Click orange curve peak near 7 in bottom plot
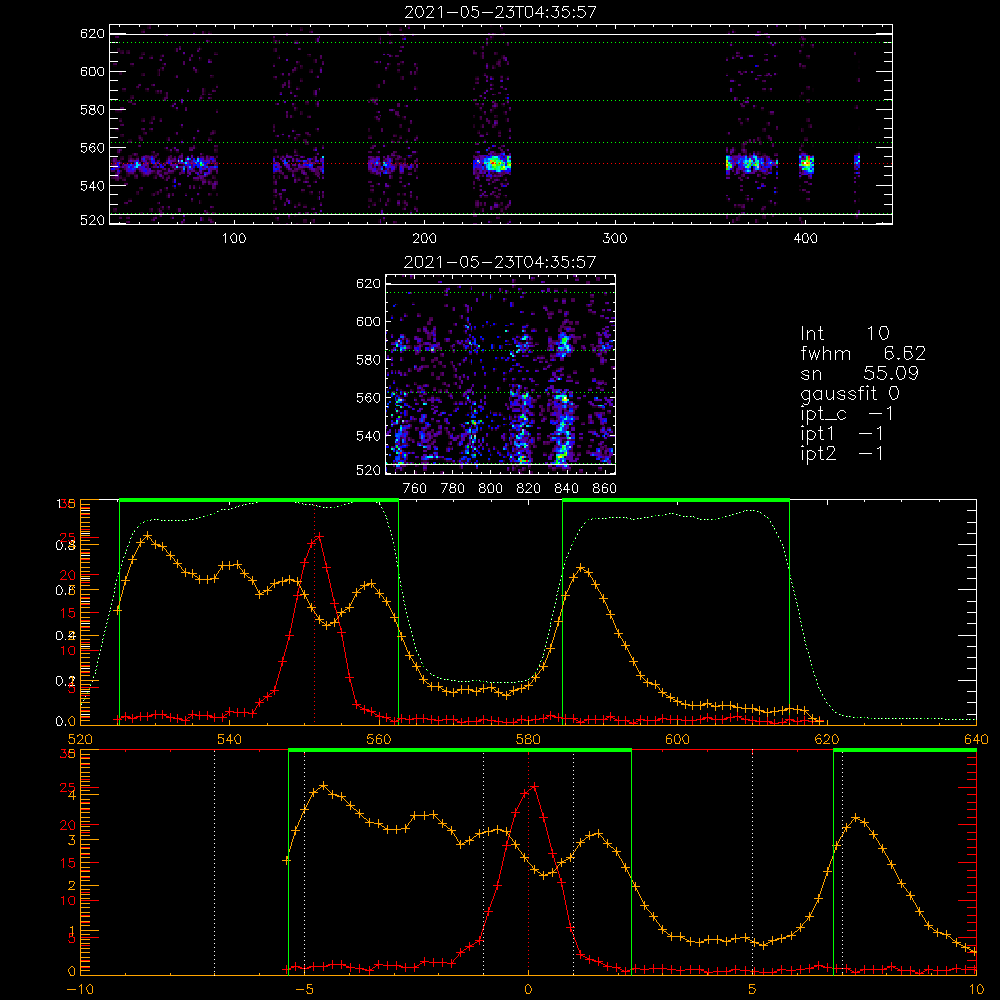The height and width of the screenshot is (1000, 1000). [x=857, y=818]
